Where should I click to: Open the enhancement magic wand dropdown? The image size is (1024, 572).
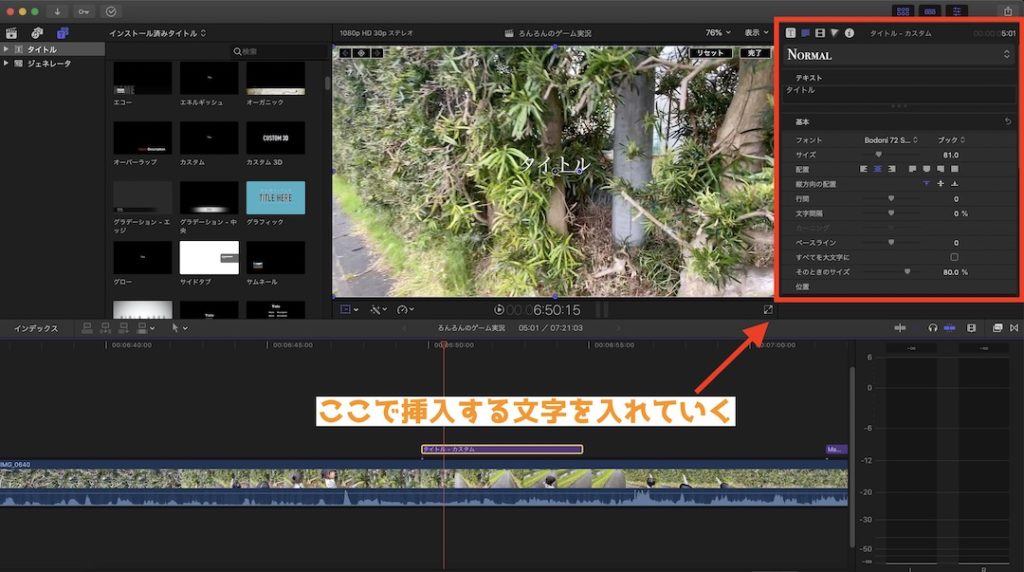click(x=378, y=310)
